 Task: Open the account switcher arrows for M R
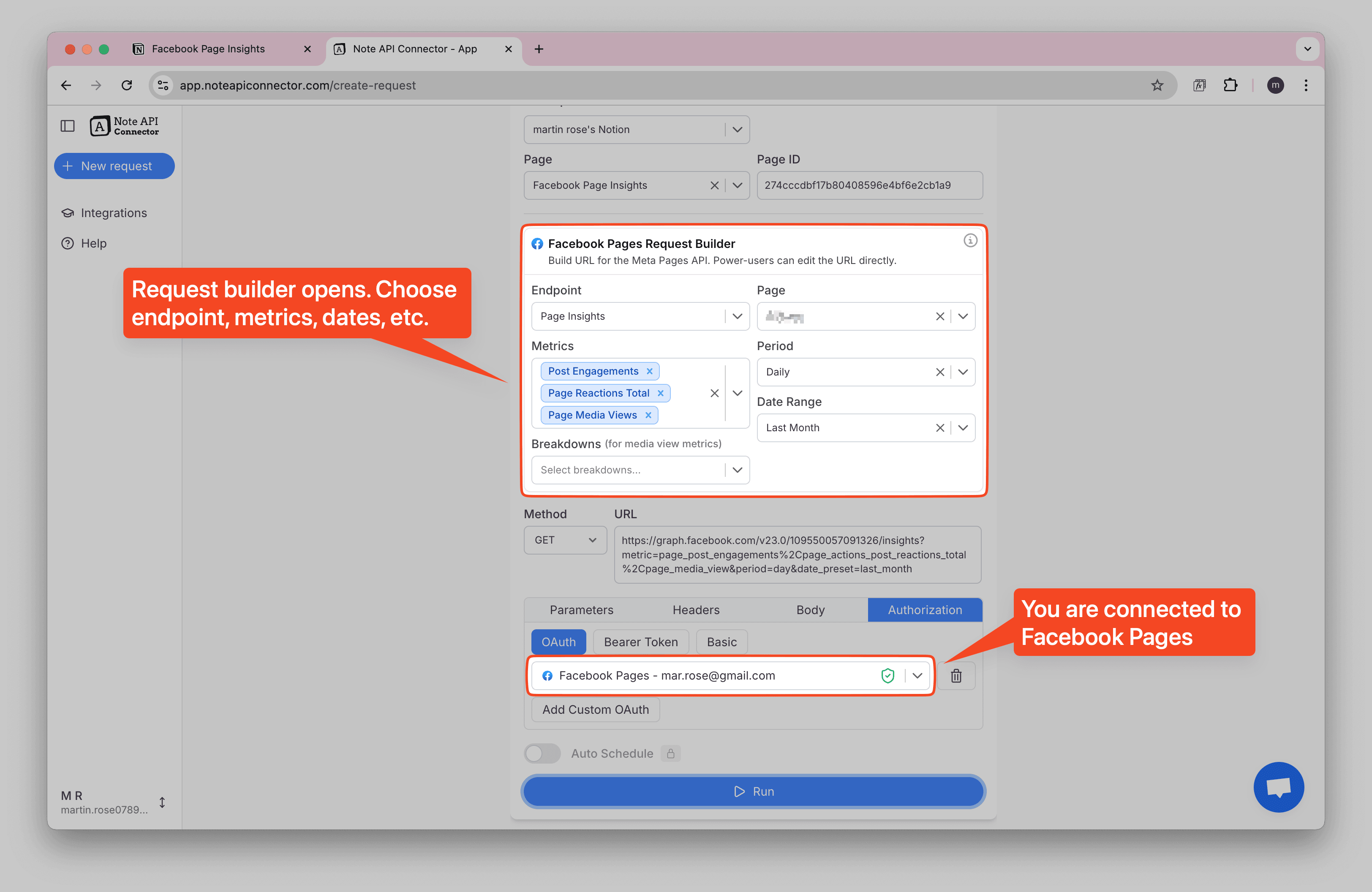(x=162, y=802)
